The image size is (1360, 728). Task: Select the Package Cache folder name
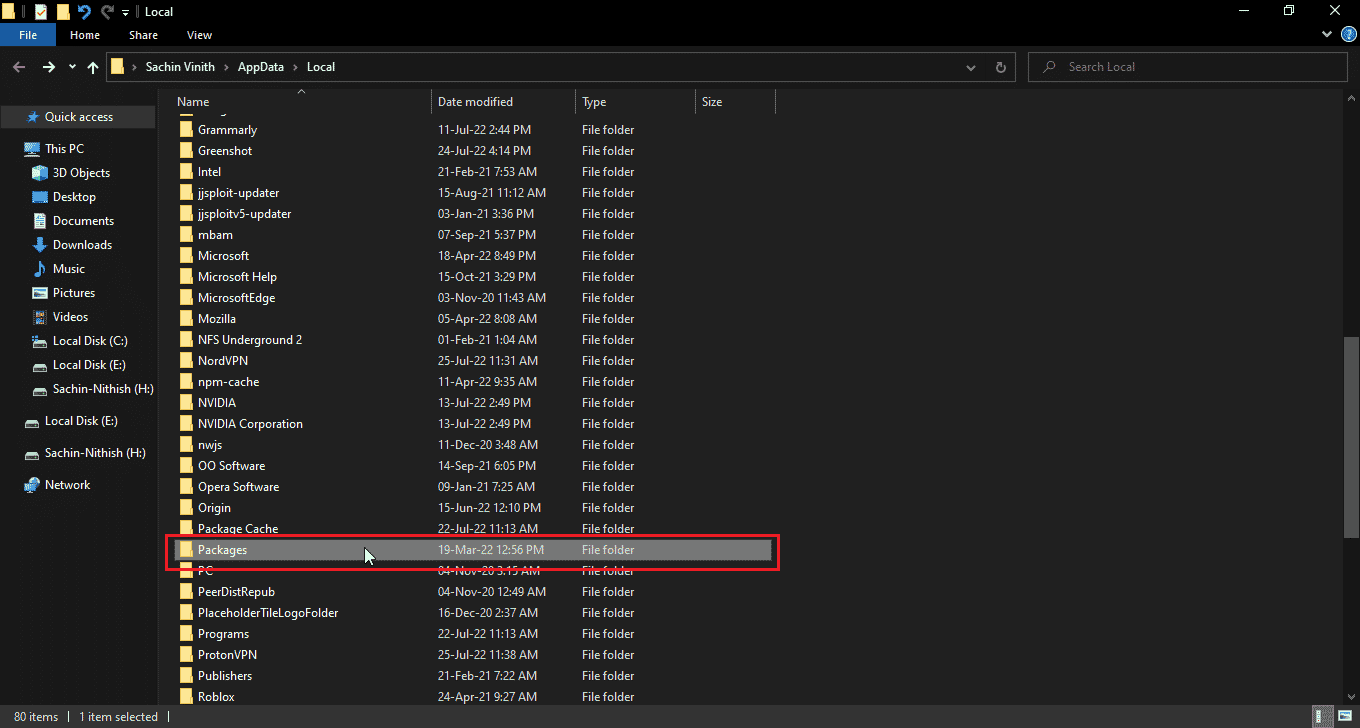[238, 529]
